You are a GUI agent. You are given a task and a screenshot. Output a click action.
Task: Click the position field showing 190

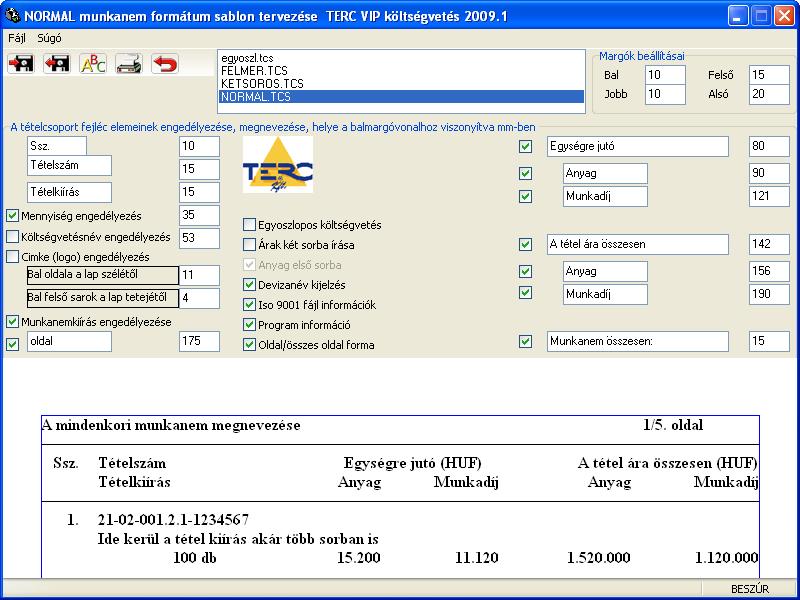[x=769, y=294]
